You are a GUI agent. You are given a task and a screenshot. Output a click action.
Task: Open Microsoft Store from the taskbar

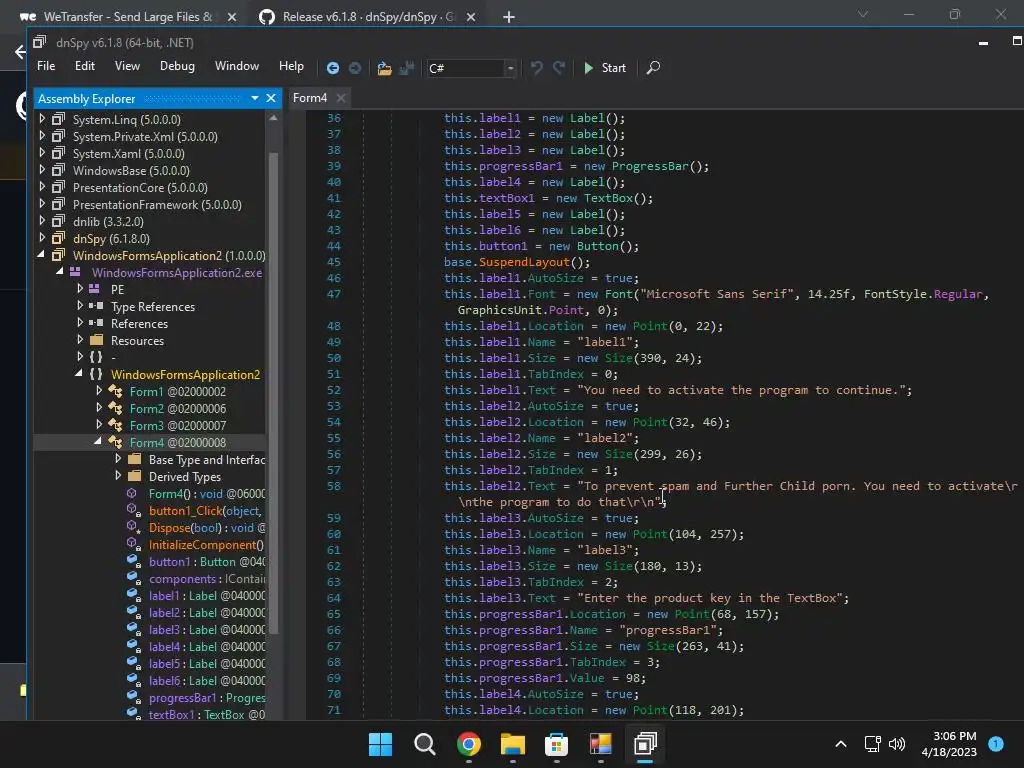(x=556, y=744)
